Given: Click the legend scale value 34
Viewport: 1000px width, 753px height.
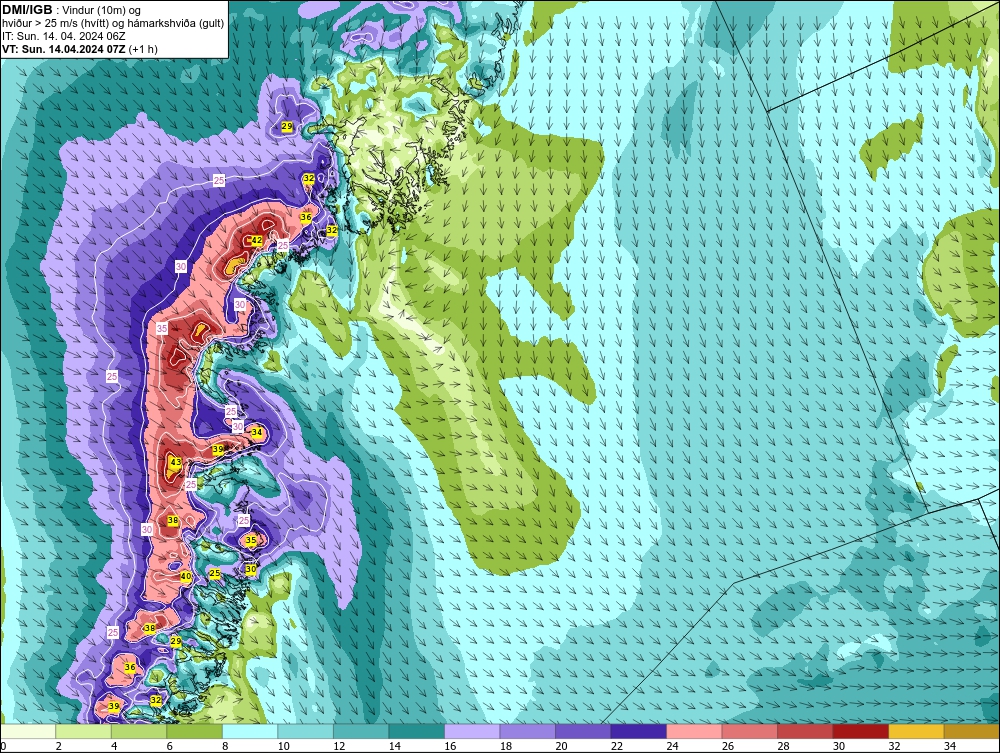Looking at the screenshot, I should (x=950, y=746).
